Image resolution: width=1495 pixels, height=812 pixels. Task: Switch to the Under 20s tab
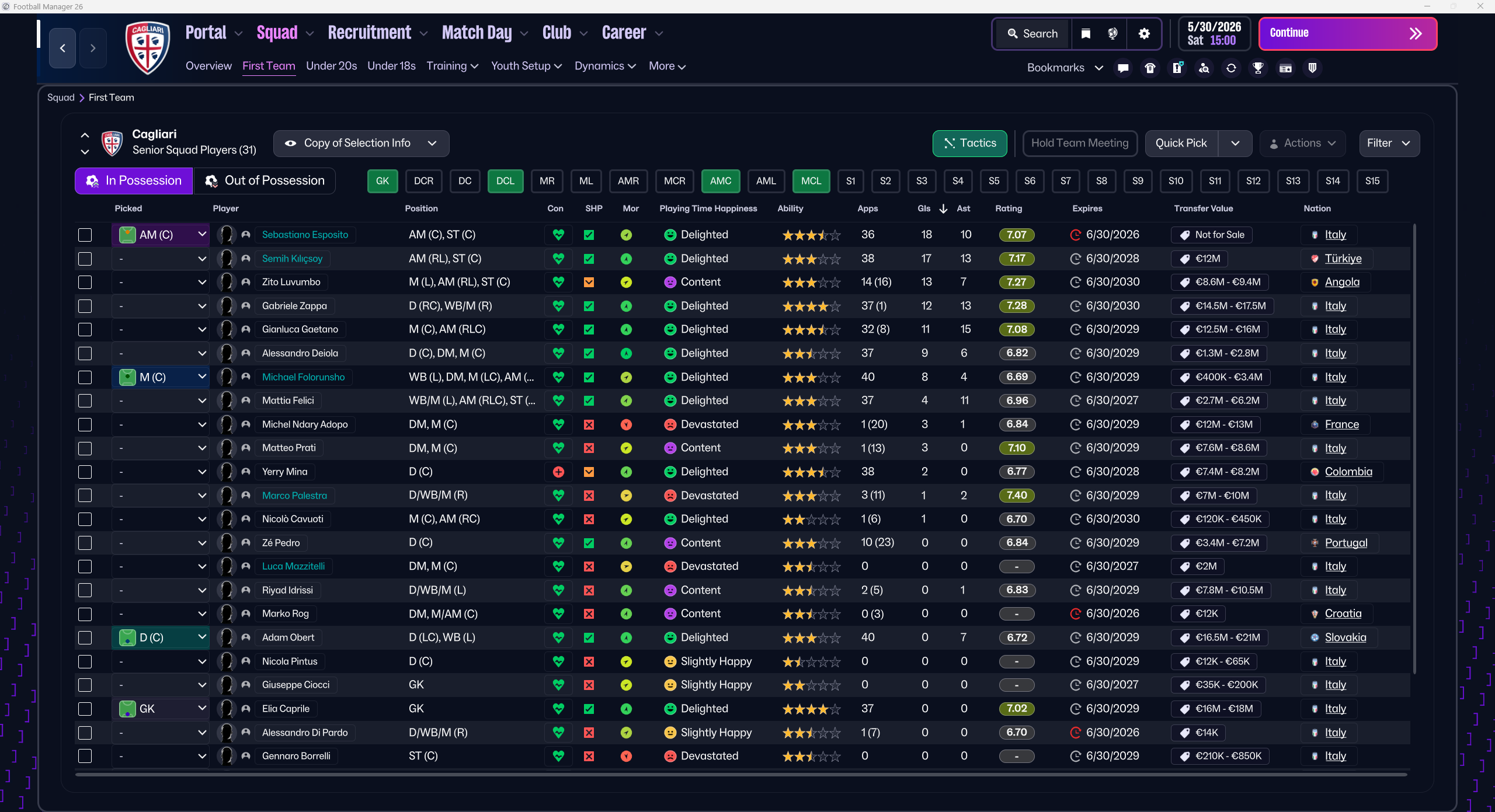point(331,66)
